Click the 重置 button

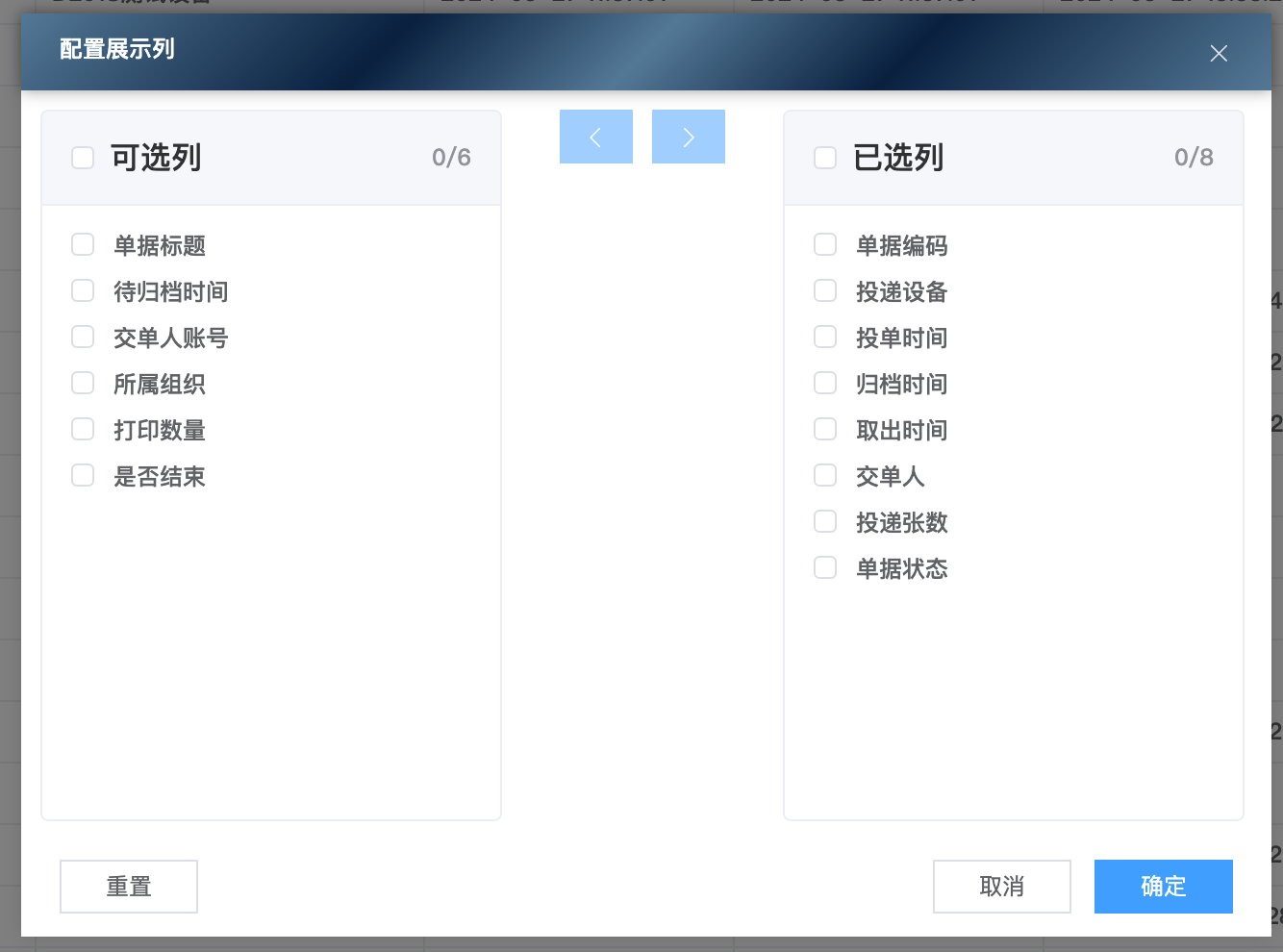(129, 887)
